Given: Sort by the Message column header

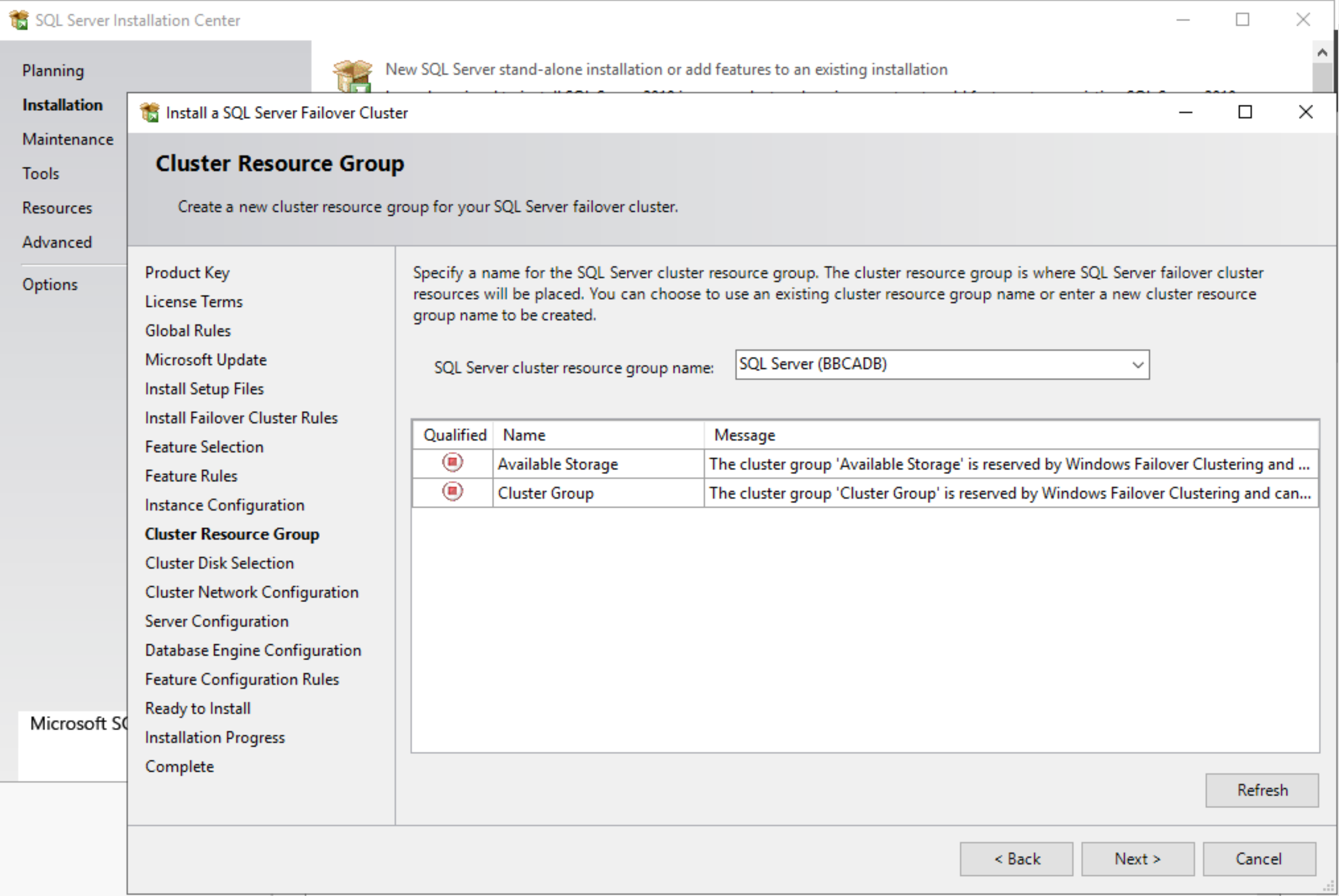Looking at the screenshot, I should 1011,435.
